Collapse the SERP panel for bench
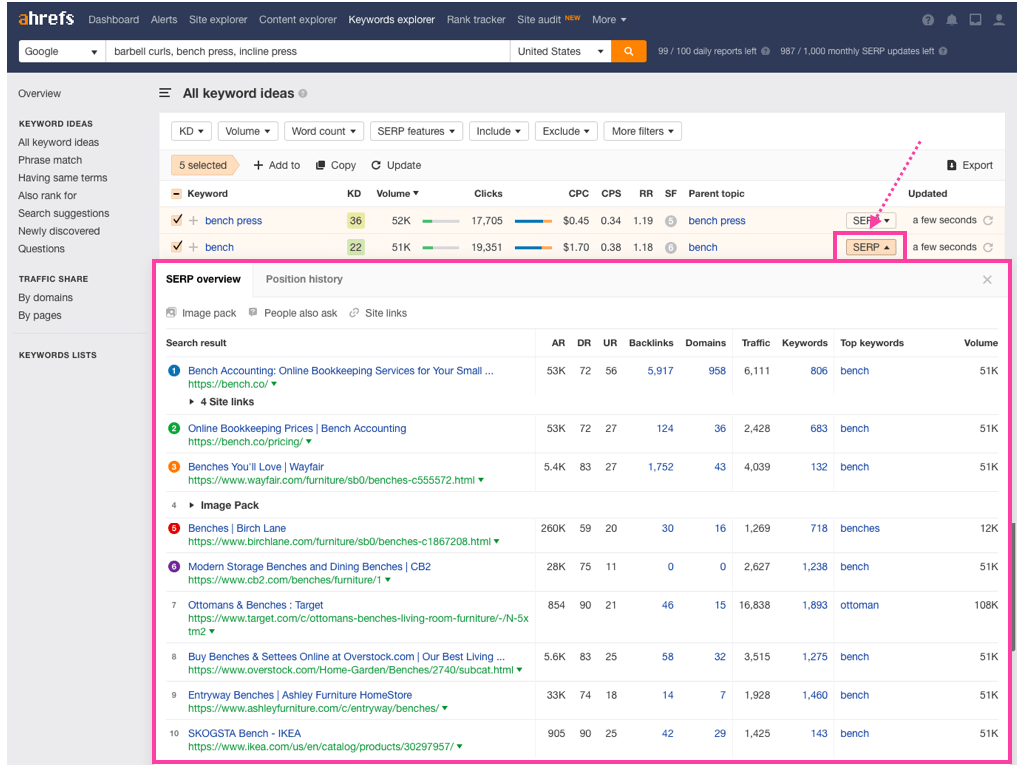 pos(868,246)
